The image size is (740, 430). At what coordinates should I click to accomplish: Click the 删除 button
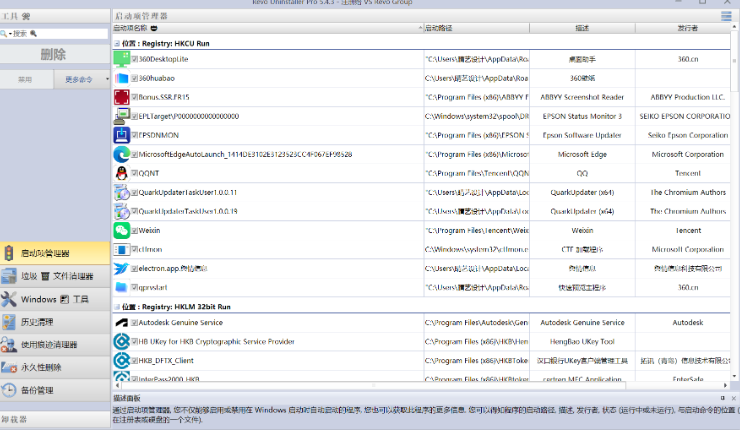click(x=54, y=54)
